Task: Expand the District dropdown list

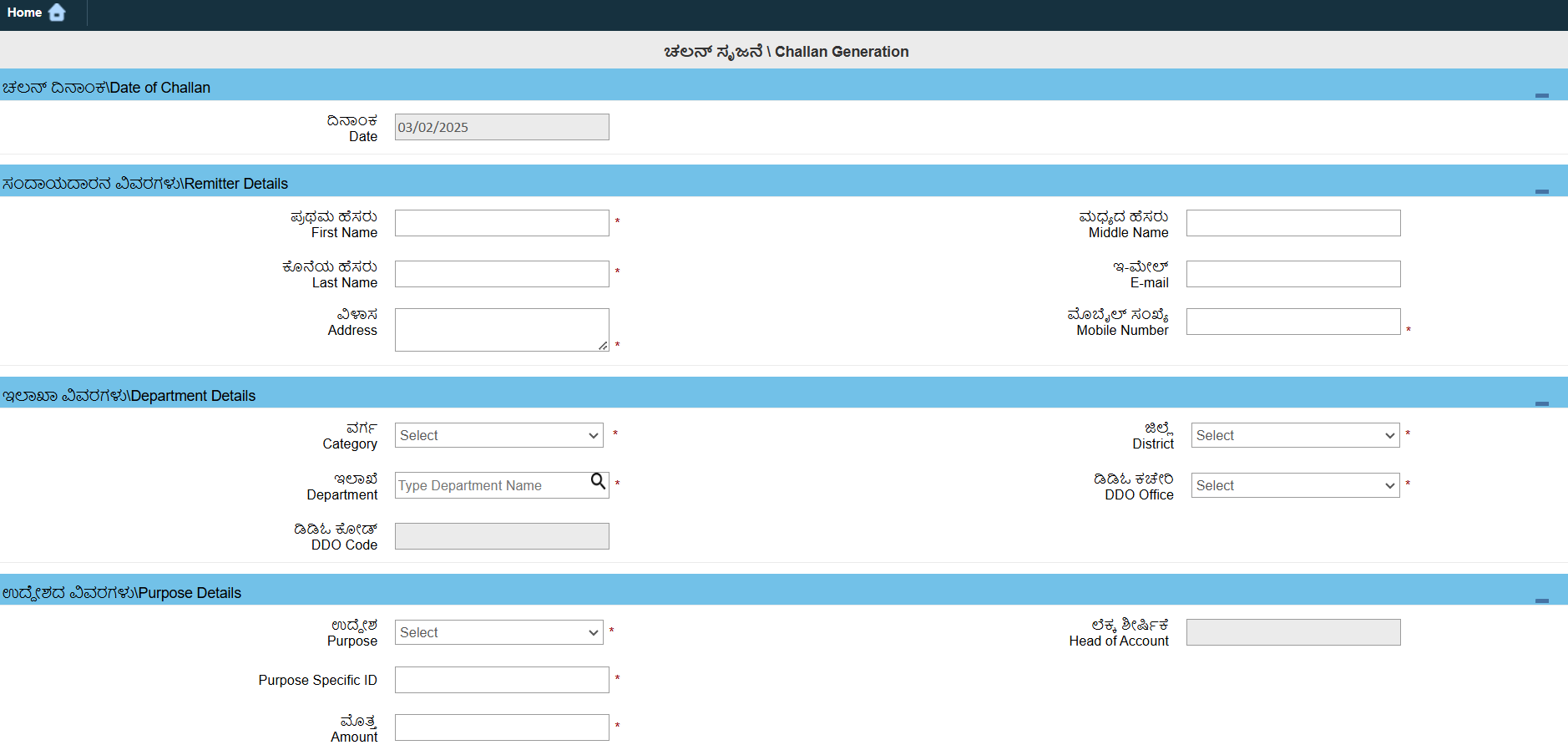Action: (1295, 435)
